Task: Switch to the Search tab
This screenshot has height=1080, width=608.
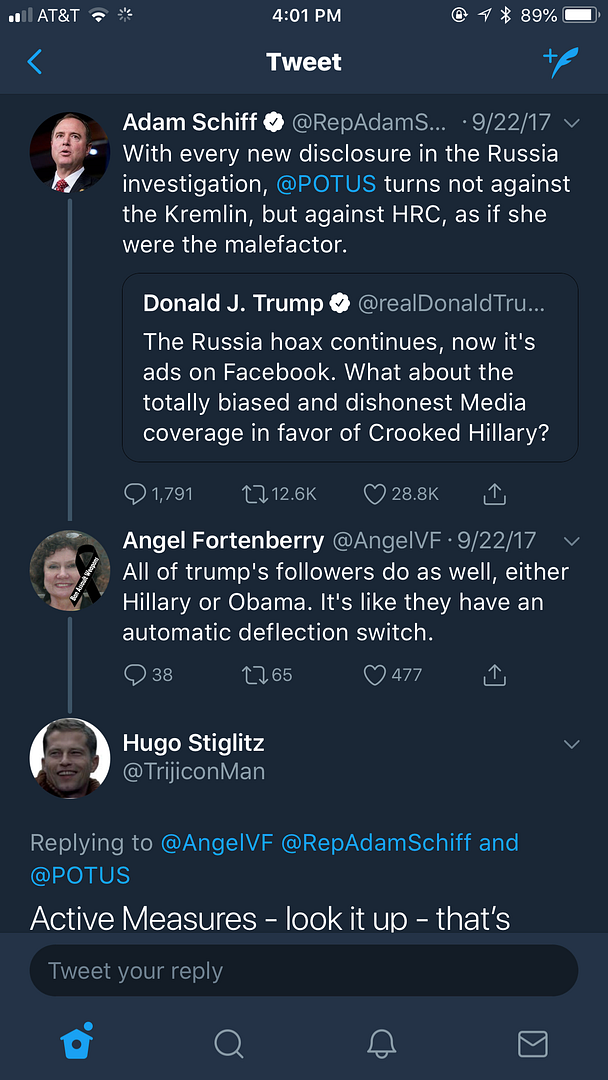Action: click(229, 1043)
